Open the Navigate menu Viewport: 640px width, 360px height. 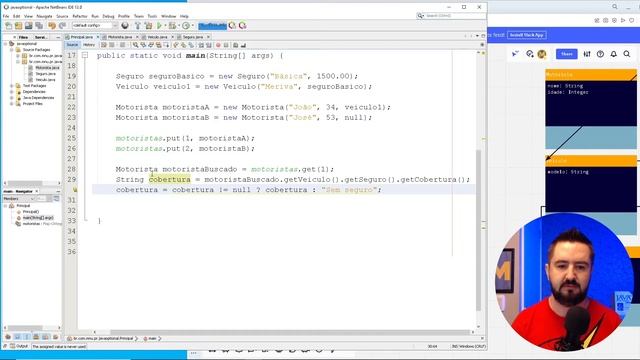[x=44, y=16]
